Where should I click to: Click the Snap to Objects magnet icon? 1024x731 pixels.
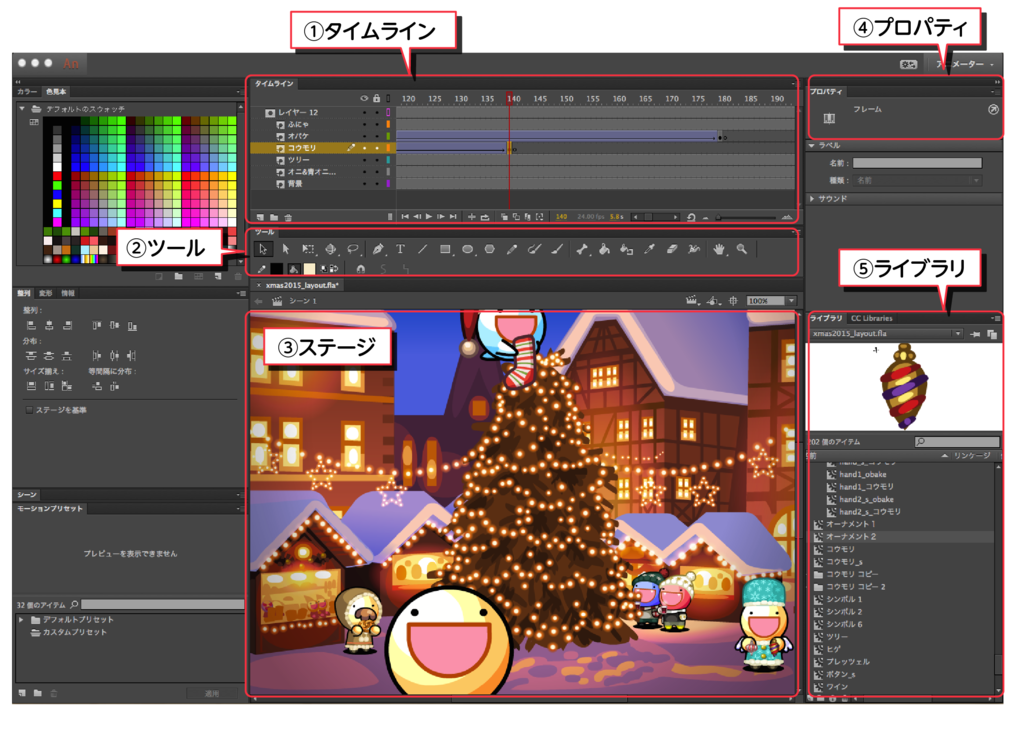pyautogui.click(x=360, y=268)
